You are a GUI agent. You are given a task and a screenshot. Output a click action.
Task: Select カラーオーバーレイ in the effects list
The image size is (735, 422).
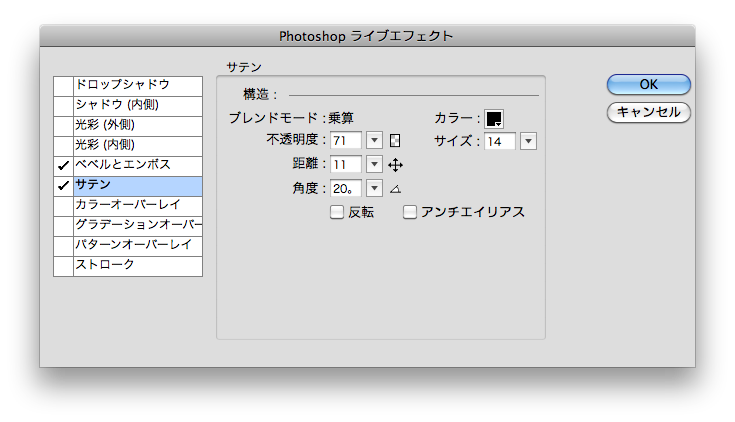138,205
